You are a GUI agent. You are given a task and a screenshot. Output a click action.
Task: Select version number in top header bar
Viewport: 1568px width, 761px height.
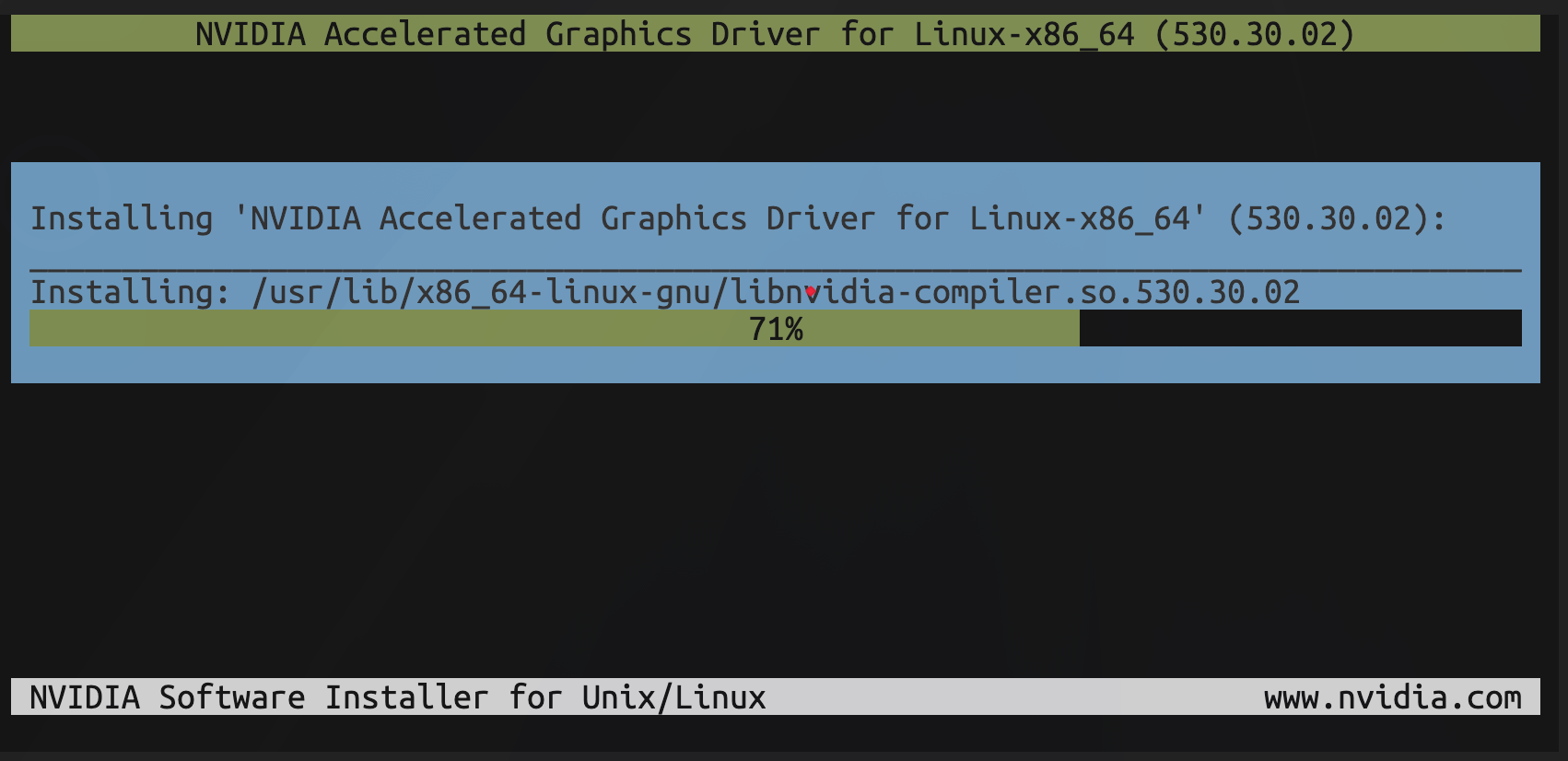pyautogui.click(x=1254, y=34)
